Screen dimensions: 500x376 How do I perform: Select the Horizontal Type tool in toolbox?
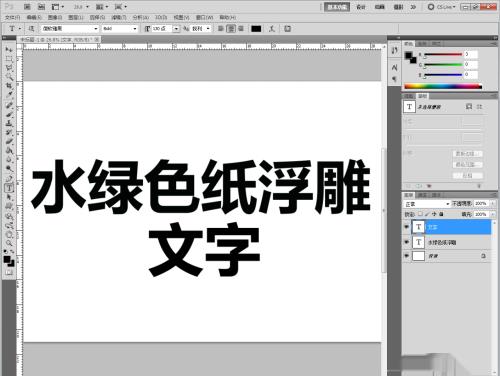(9, 188)
